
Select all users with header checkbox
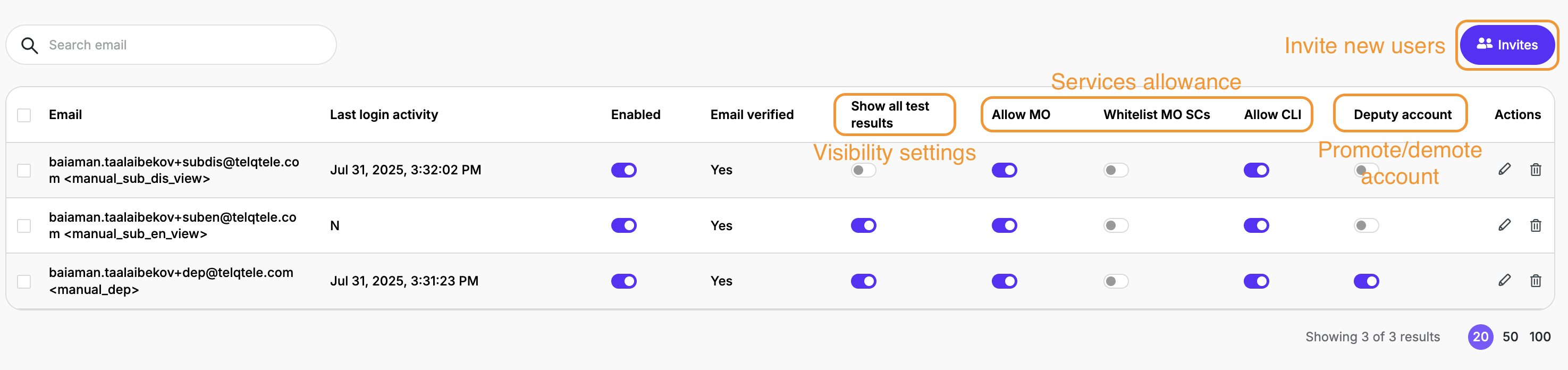[24, 115]
